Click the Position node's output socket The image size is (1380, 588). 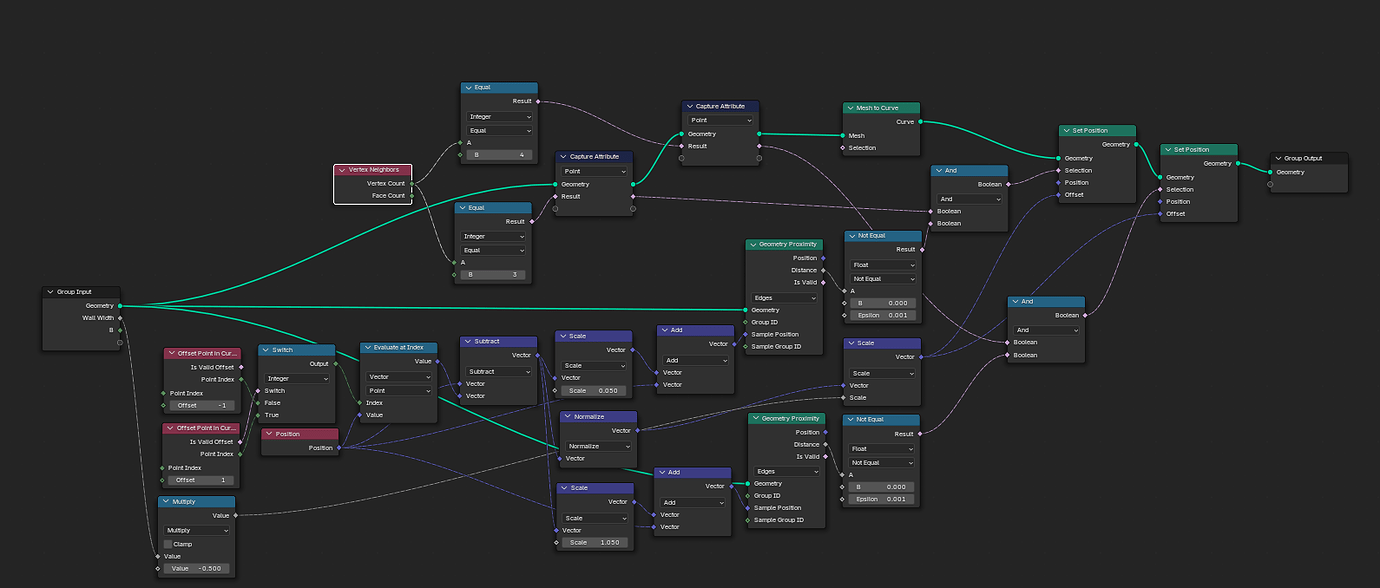pyautogui.click(x=340, y=448)
